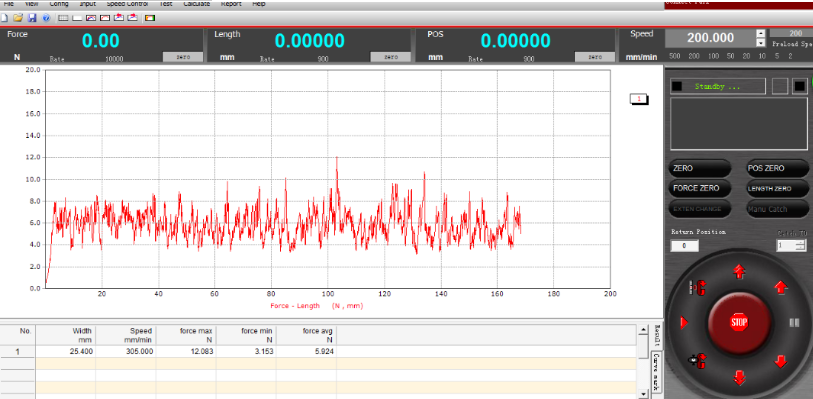Click the Return Position input field
This screenshot has height=399, width=813.
pos(684,246)
